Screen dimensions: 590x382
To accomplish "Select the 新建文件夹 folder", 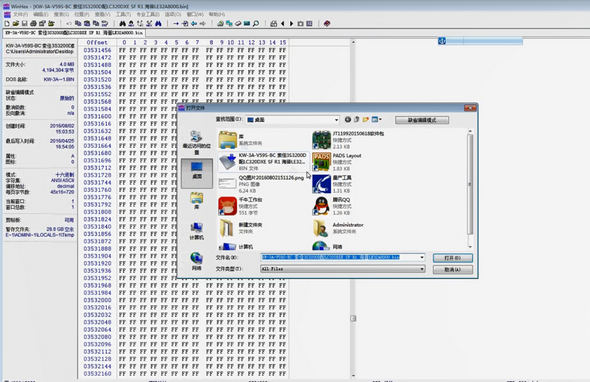I will [x=241, y=228].
